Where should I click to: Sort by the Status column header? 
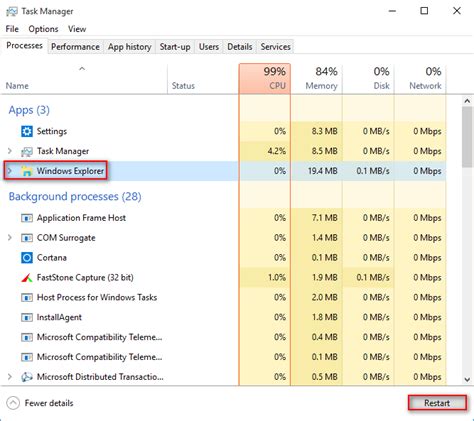coord(203,79)
